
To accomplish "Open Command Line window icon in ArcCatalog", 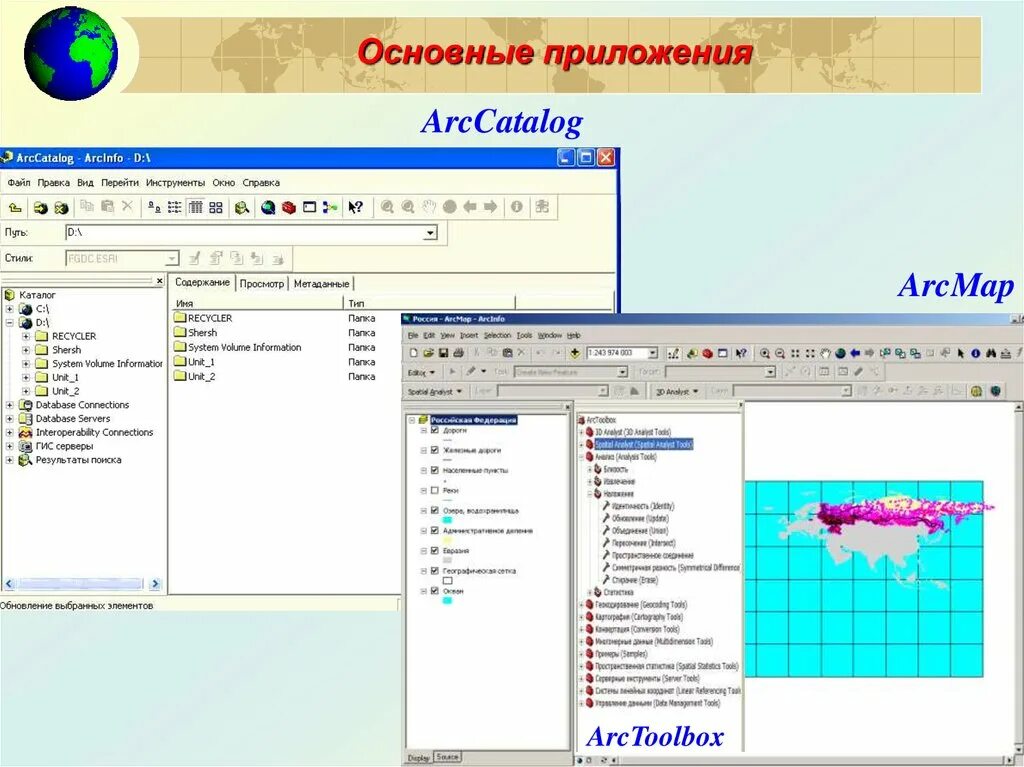I will 310,207.
